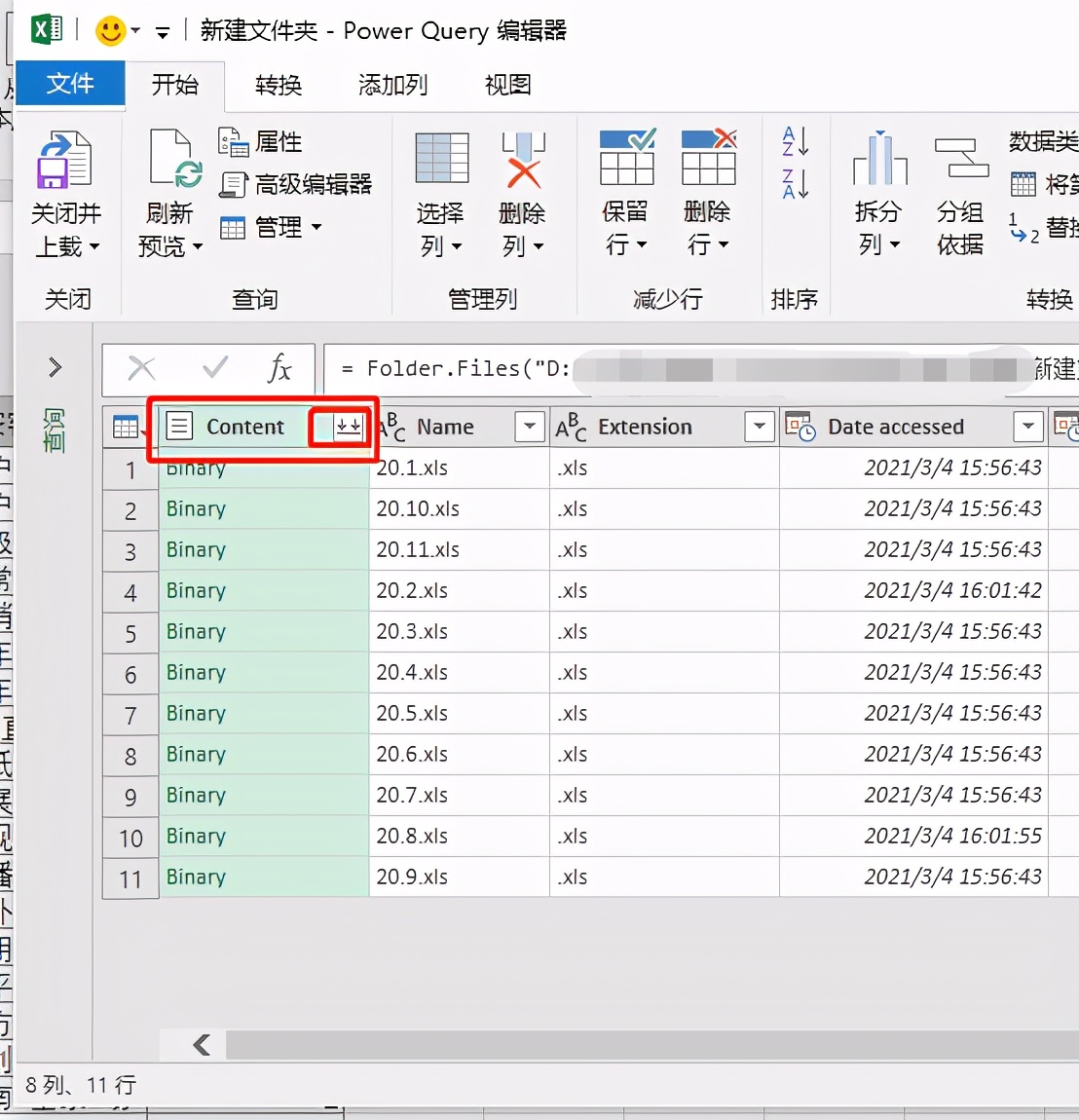Select the Binary cell in row 11

point(264,877)
